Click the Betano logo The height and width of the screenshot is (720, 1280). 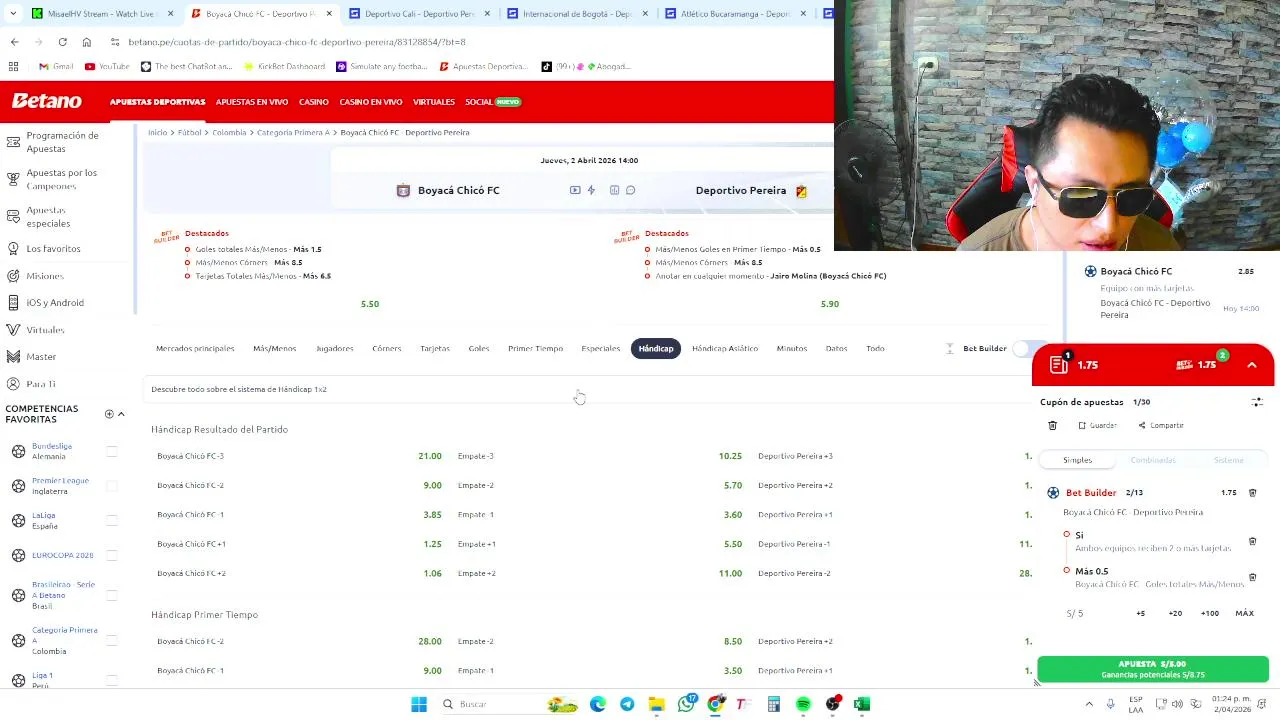pos(47,101)
